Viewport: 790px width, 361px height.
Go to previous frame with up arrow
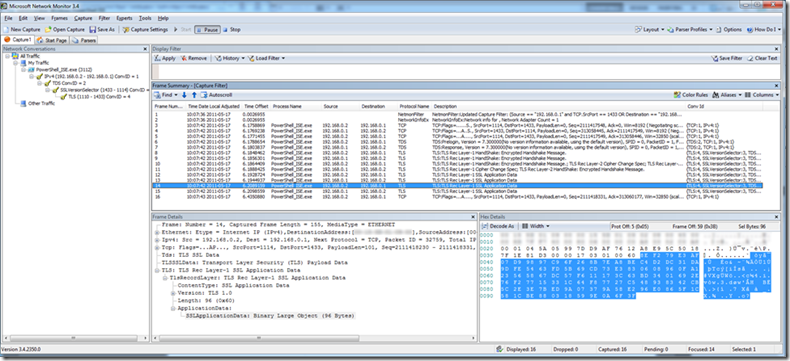[194, 95]
